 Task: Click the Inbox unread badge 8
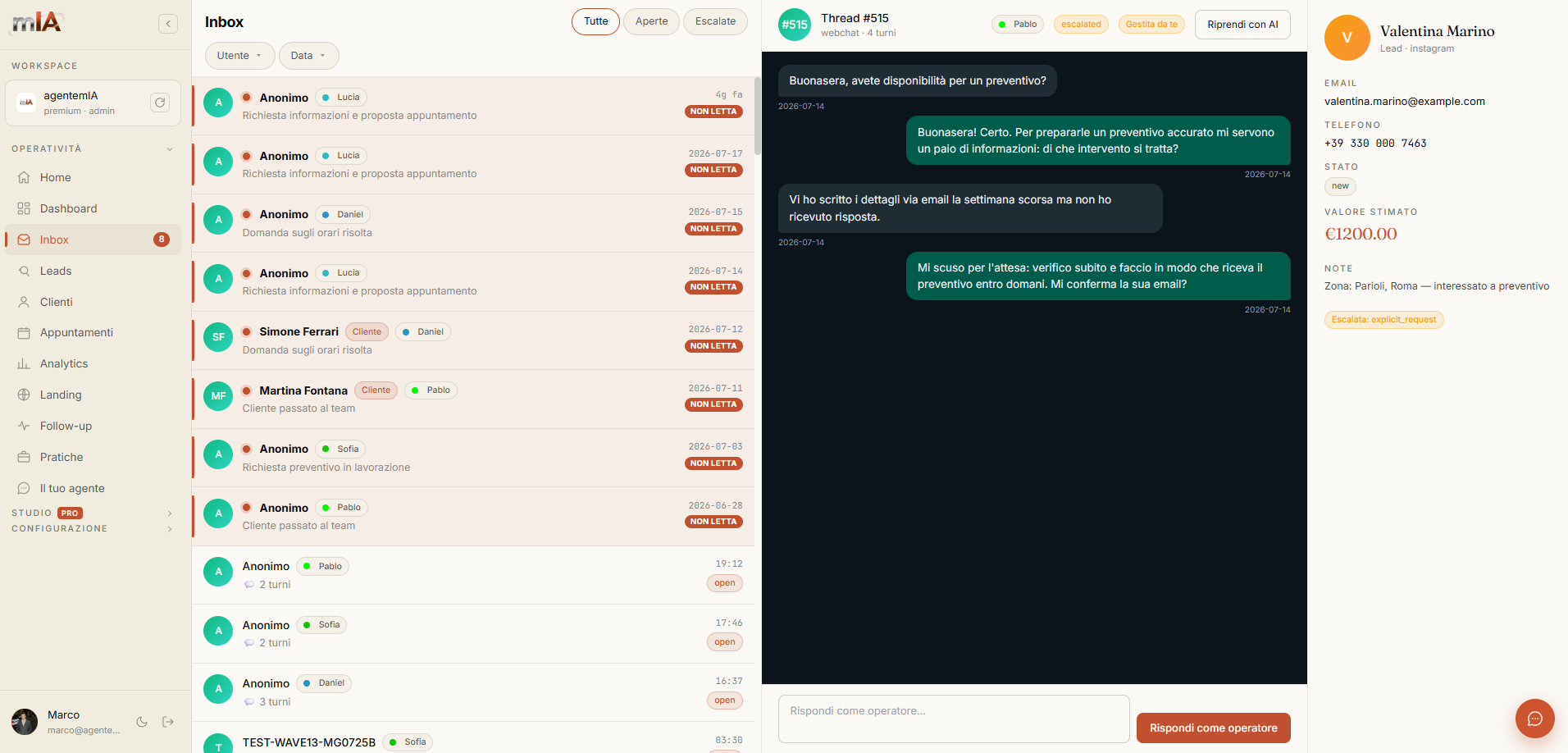(162, 240)
